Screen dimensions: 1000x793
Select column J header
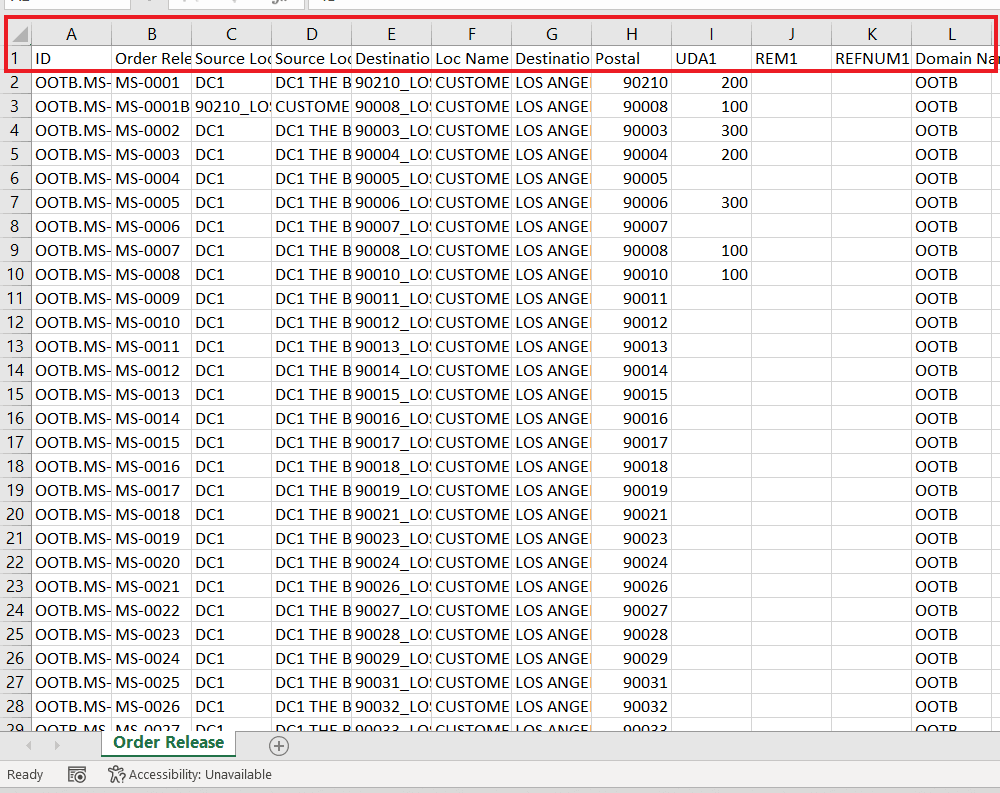[792, 34]
